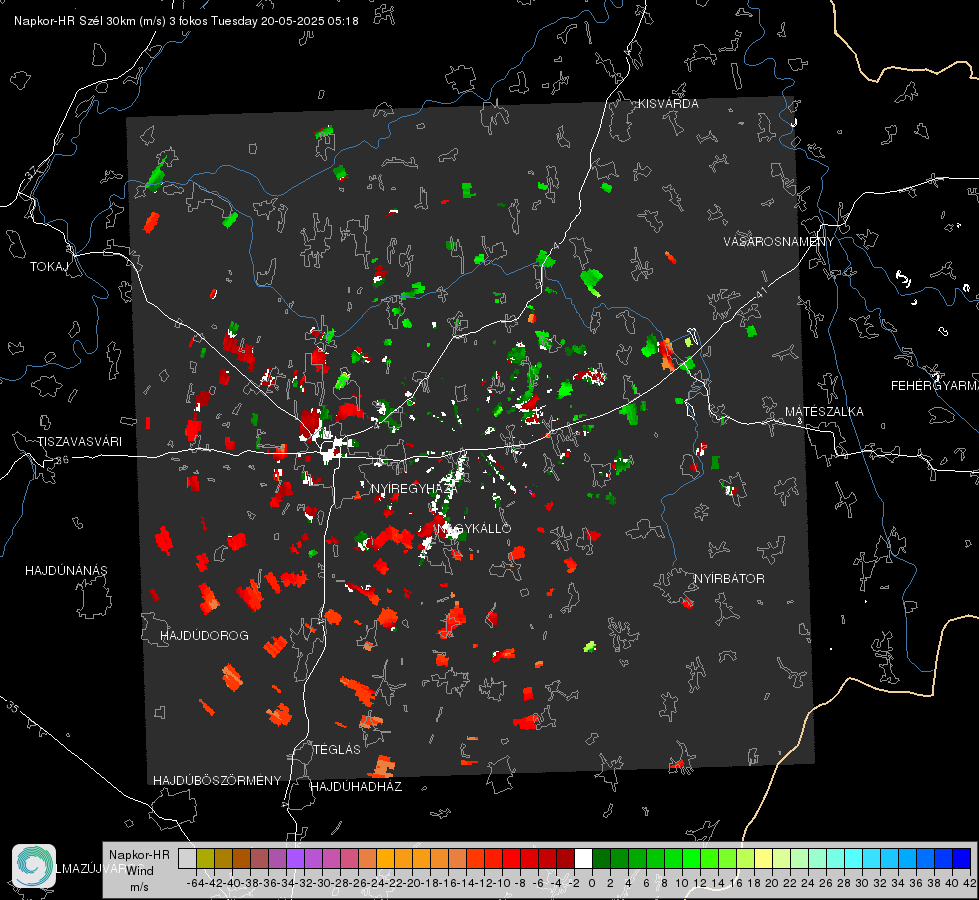Click the deepest blue last legend swatch
Image resolution: width=979 pixels, height=900 pixels.
pyautogui.click(x=962, y=858)
